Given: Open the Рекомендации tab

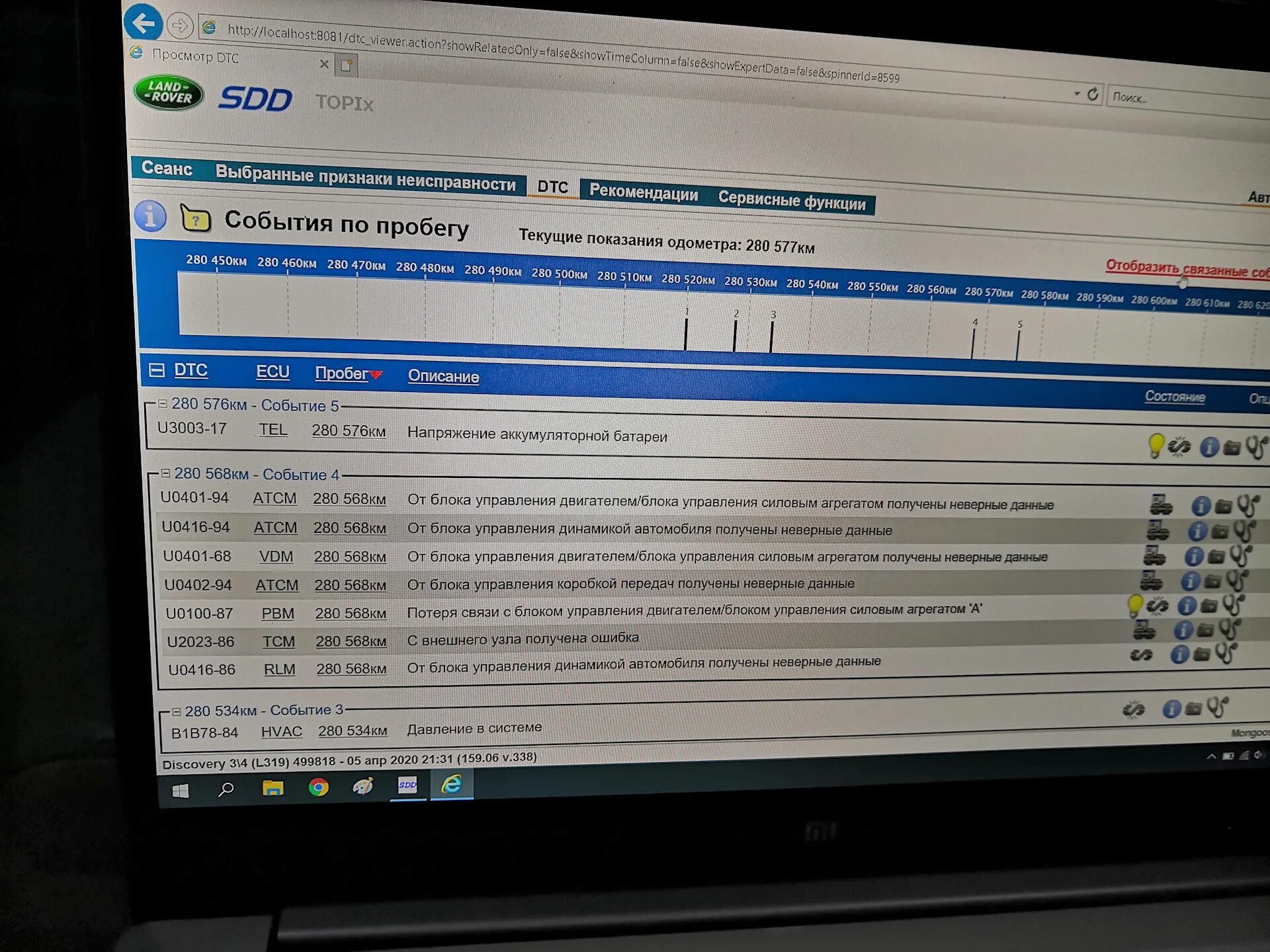Looking at the screenshot, I should [x=643, y=194].
